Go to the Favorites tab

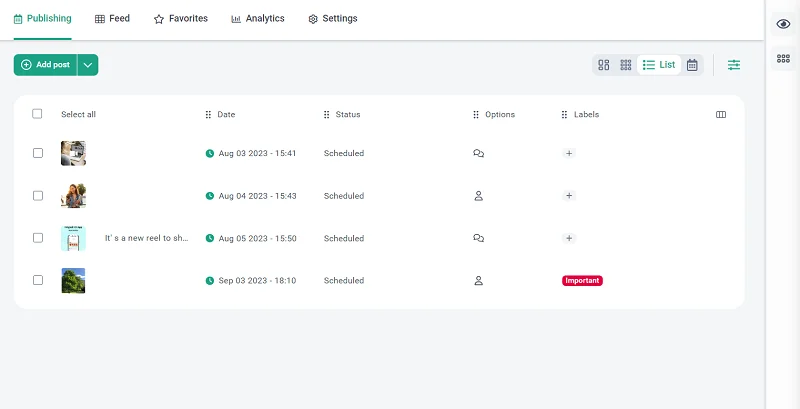click(x=181, y=19)
